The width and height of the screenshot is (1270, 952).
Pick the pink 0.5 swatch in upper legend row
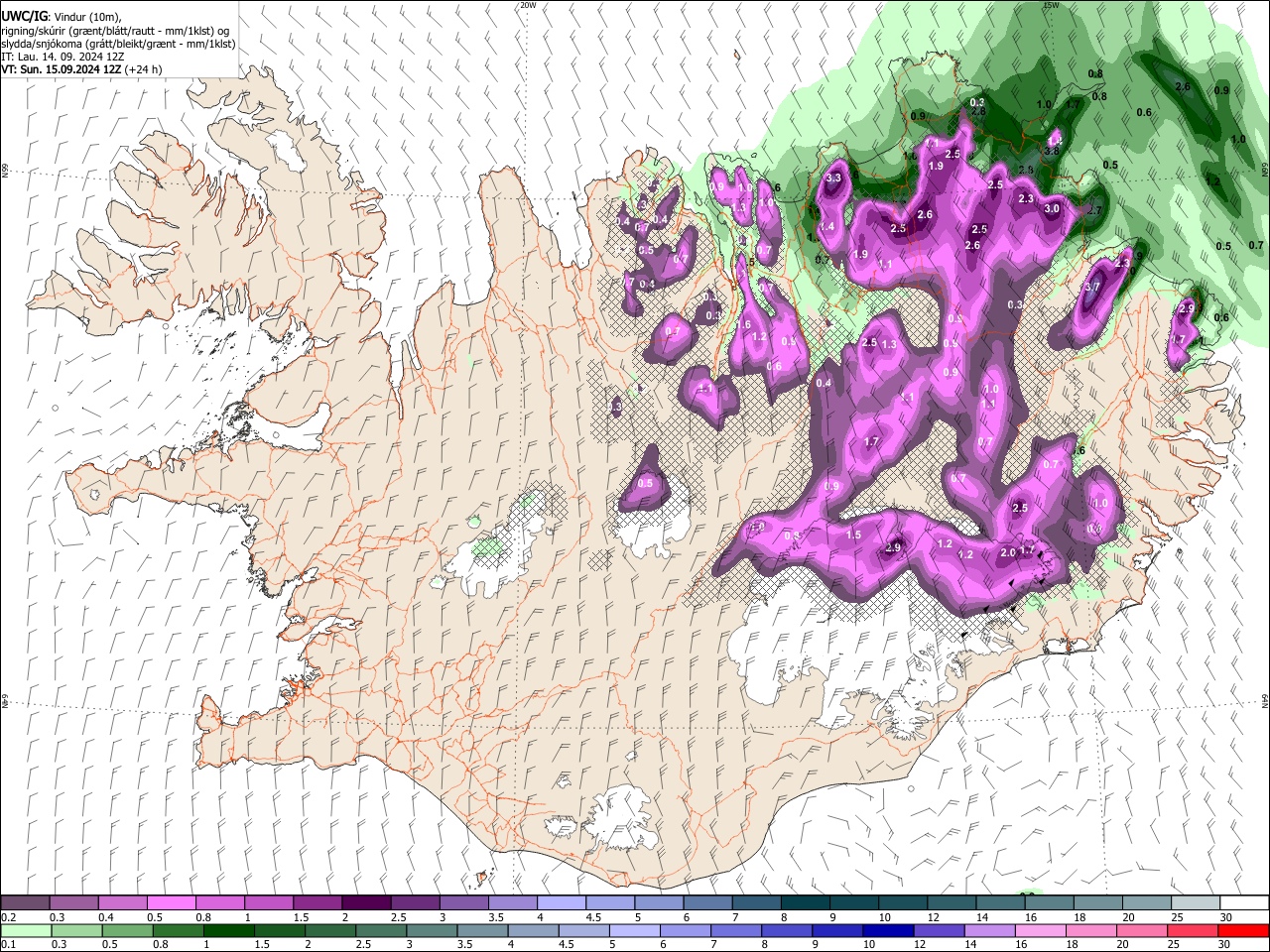pos(171,903)
